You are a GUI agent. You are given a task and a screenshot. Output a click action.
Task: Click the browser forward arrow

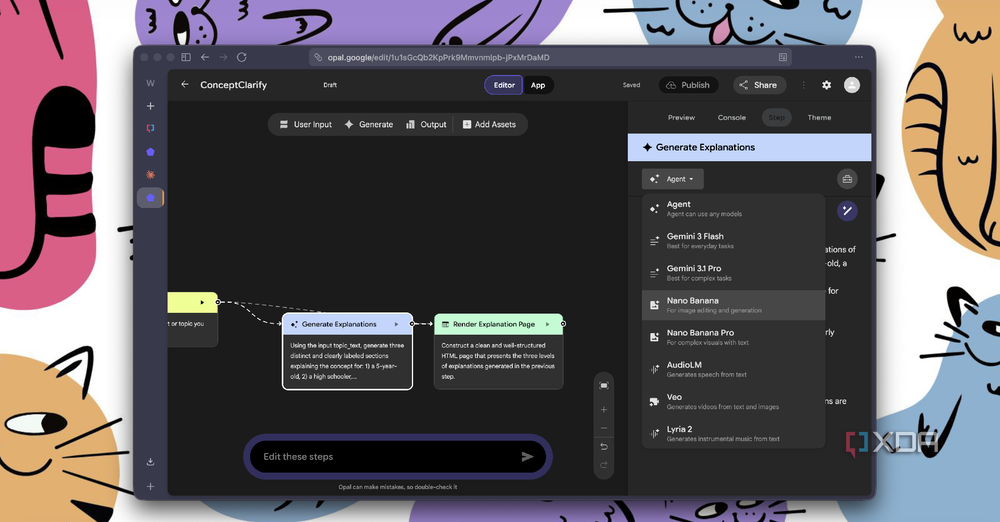coord(223,57)
